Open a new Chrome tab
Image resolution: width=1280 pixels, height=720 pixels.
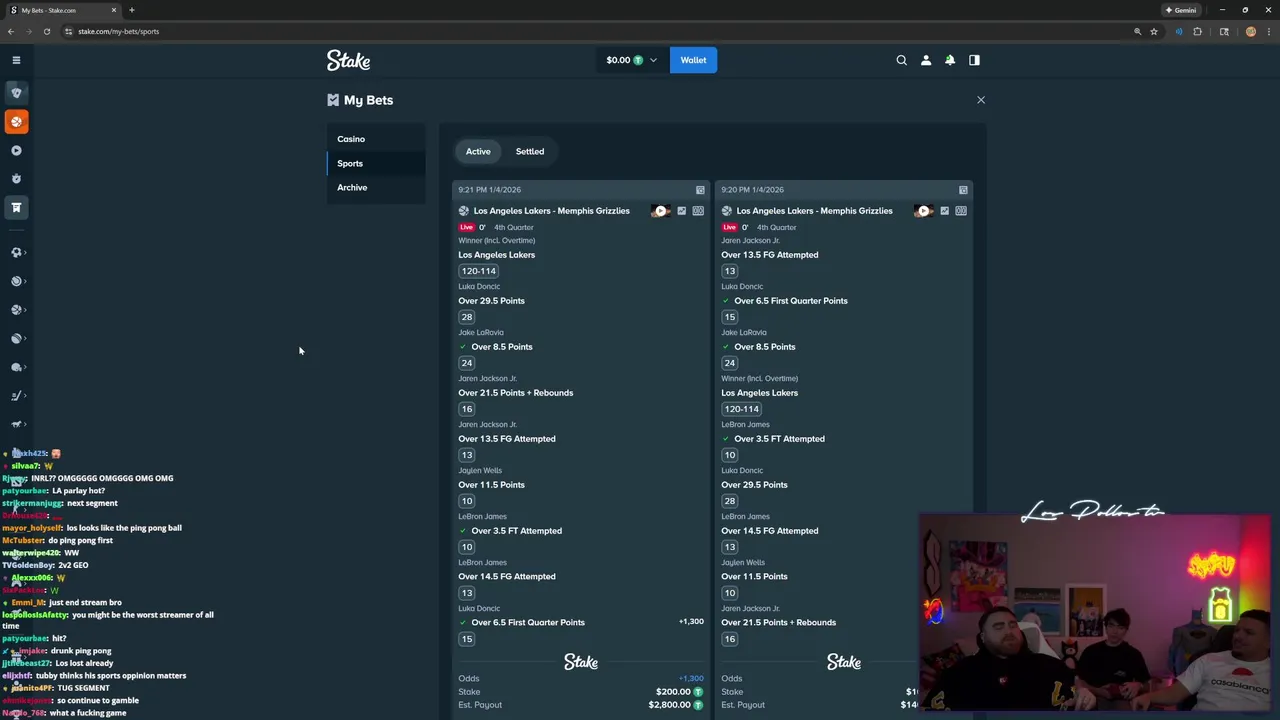click(x=132, y=10)
